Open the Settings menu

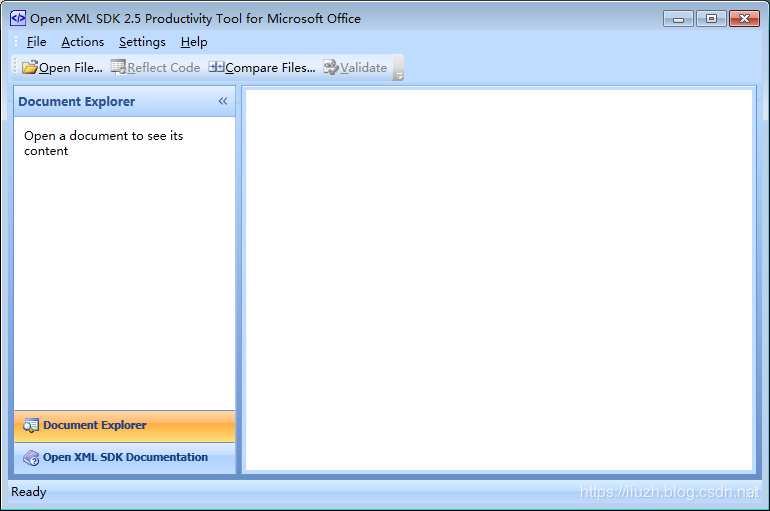pos(142,42)
